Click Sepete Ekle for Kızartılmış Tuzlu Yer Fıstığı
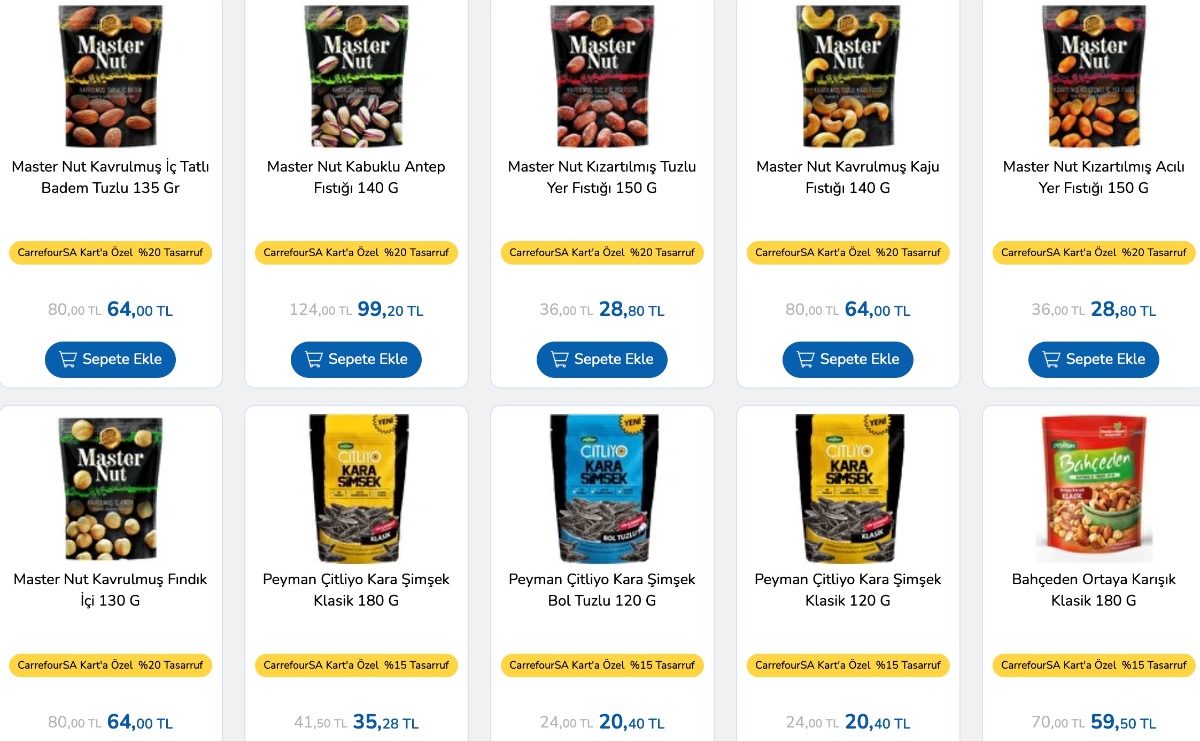Viewport: 1200px width, 741px height. click(x=602, y=359)
